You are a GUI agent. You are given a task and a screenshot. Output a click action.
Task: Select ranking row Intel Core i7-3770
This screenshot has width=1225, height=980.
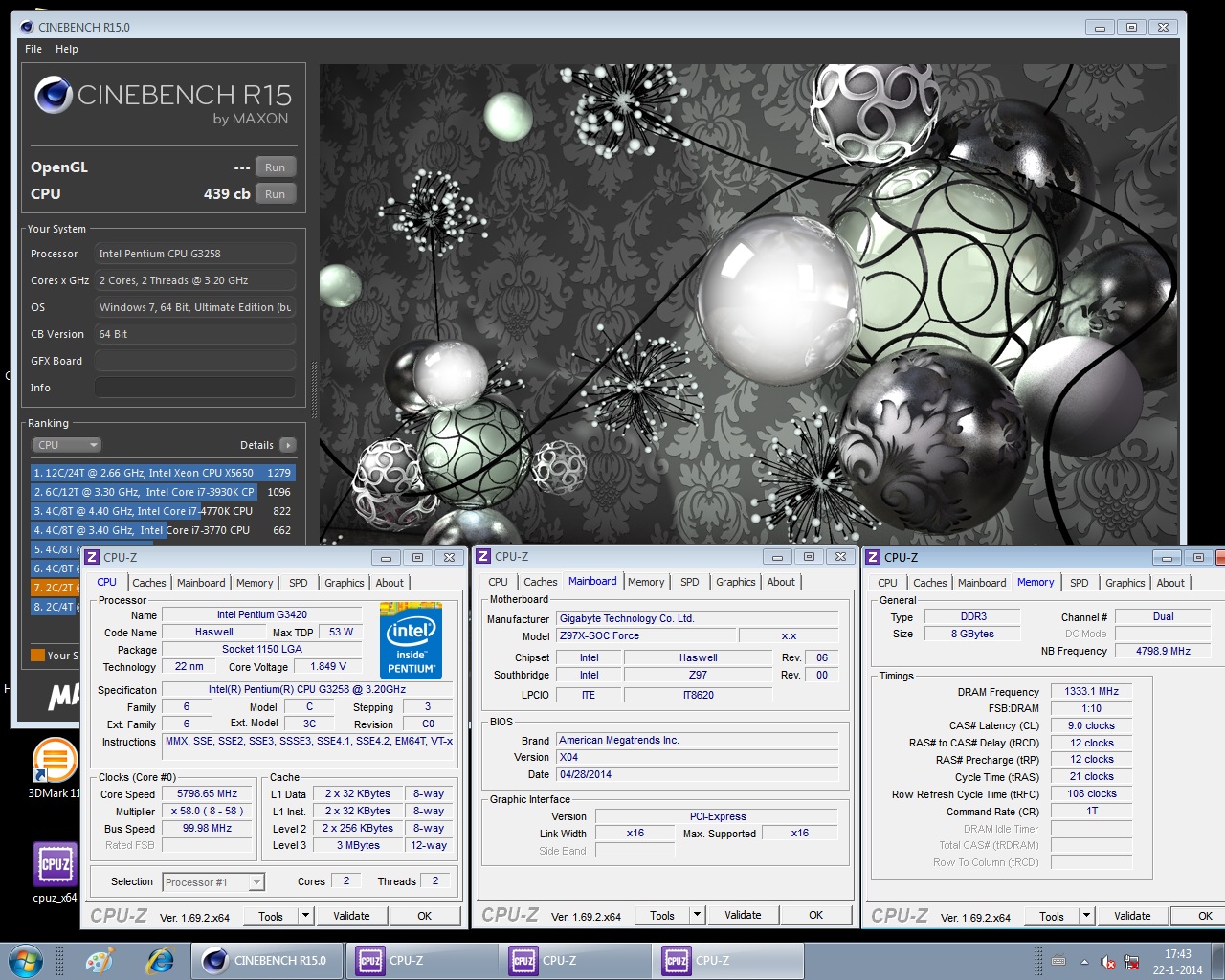pos(163,530)
